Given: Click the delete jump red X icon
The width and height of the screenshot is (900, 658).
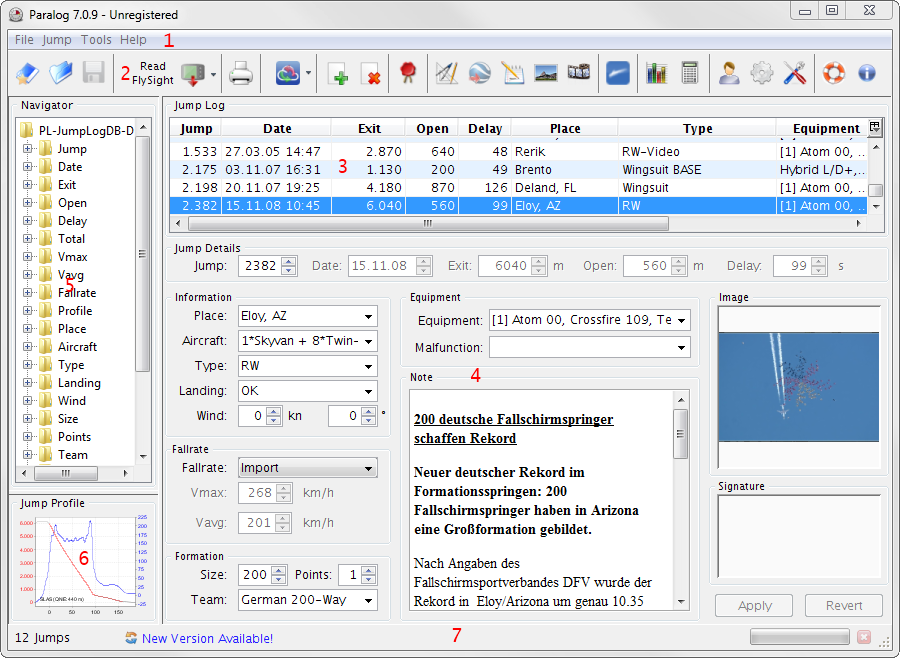Looking at the screenshot, I should pos(370,73).
